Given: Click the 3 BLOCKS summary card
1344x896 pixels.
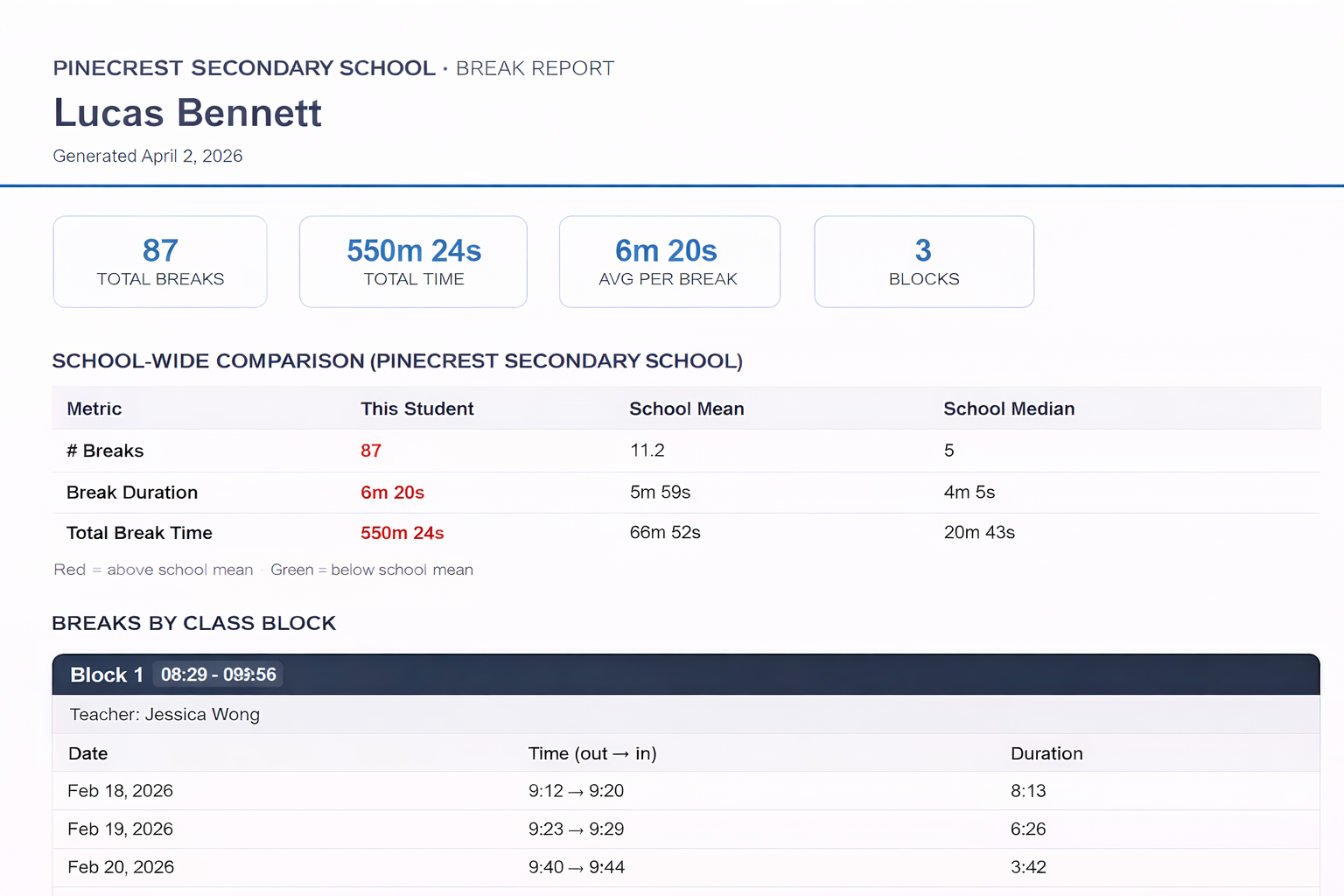Looking at the screenshot, I should pyautogui.click(x=923, y=261).
